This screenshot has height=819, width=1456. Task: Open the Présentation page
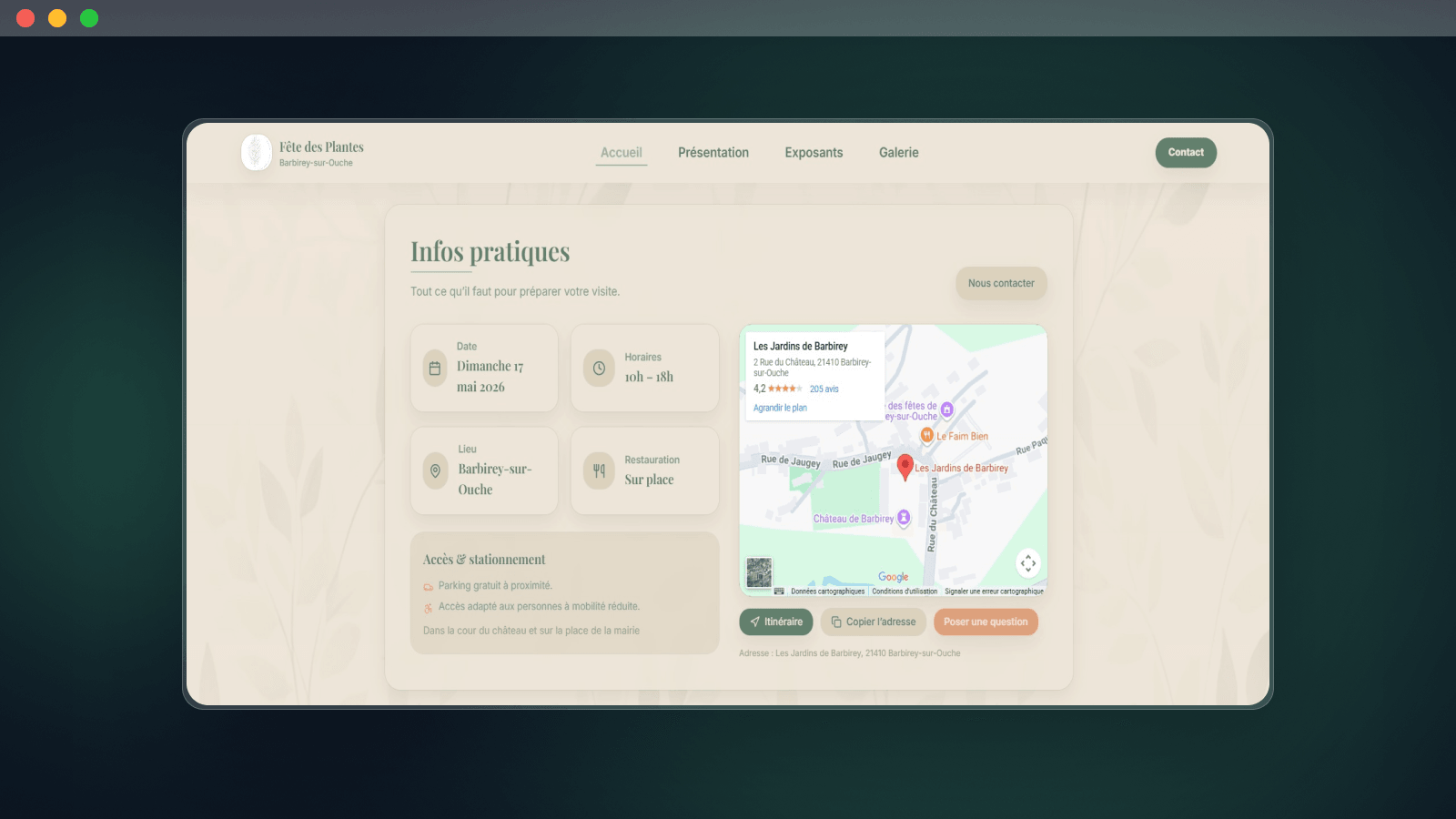click(x=713, y=153)
